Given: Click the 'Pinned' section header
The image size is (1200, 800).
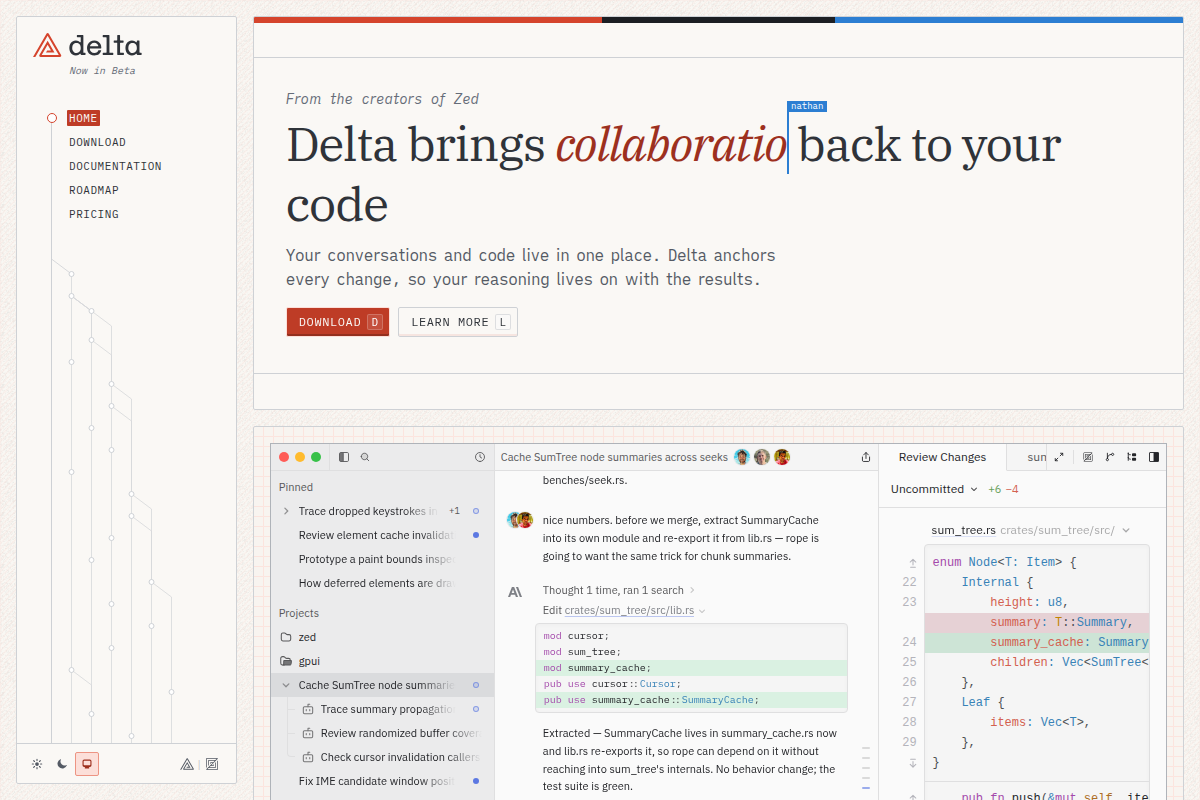Looking at the screenshot, I should pos(296,487).
